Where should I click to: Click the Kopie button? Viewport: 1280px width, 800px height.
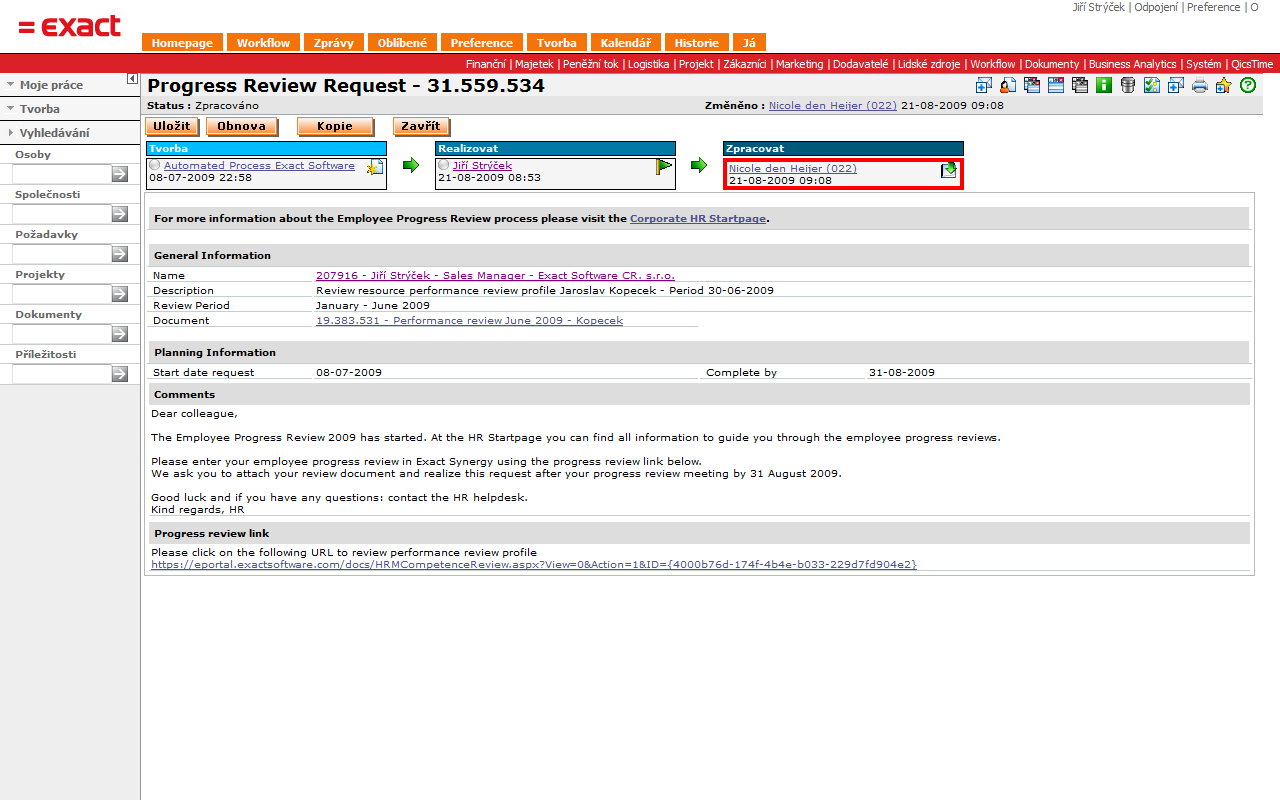point(335,126)
